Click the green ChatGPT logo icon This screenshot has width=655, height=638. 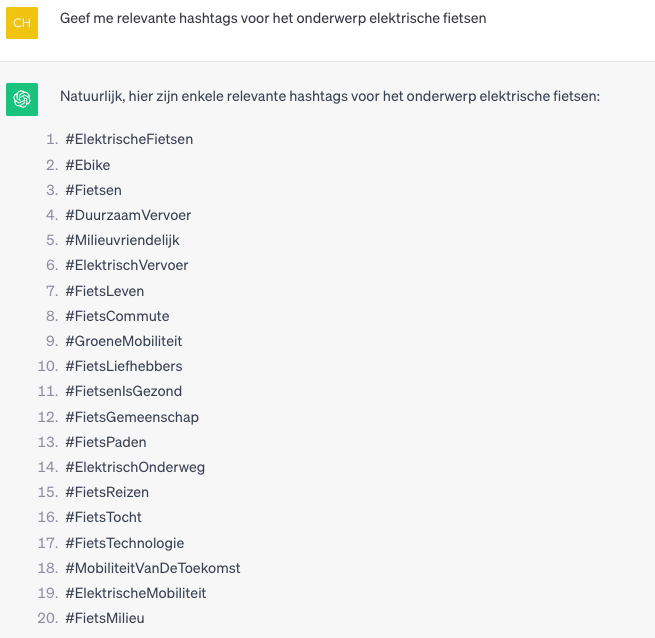pos(22,99)
